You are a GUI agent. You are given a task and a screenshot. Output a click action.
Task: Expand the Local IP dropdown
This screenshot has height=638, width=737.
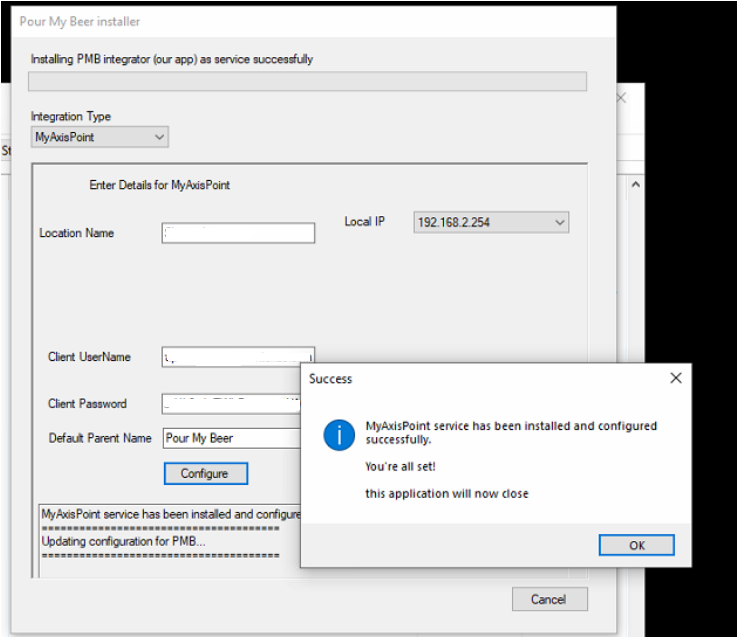pyautogui.click(x=491, y=222)
